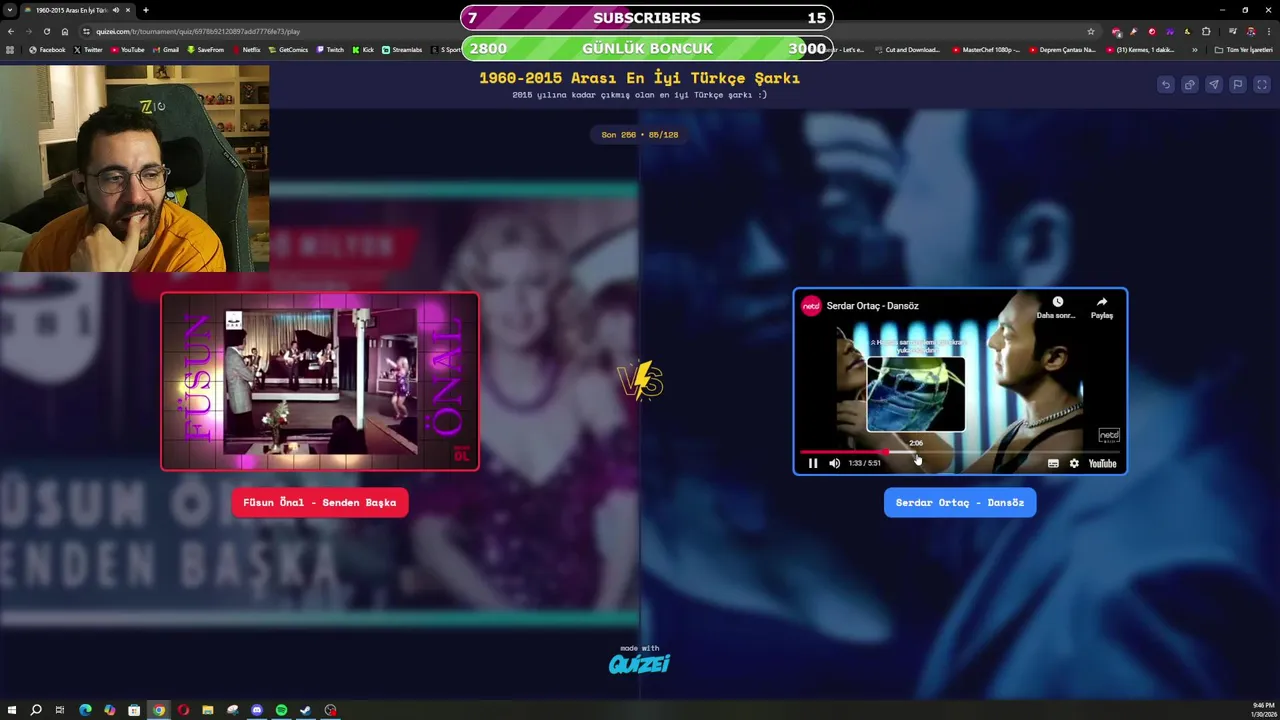
Task: Open the MasterChef 1080p bookmark
Action: 986,49
